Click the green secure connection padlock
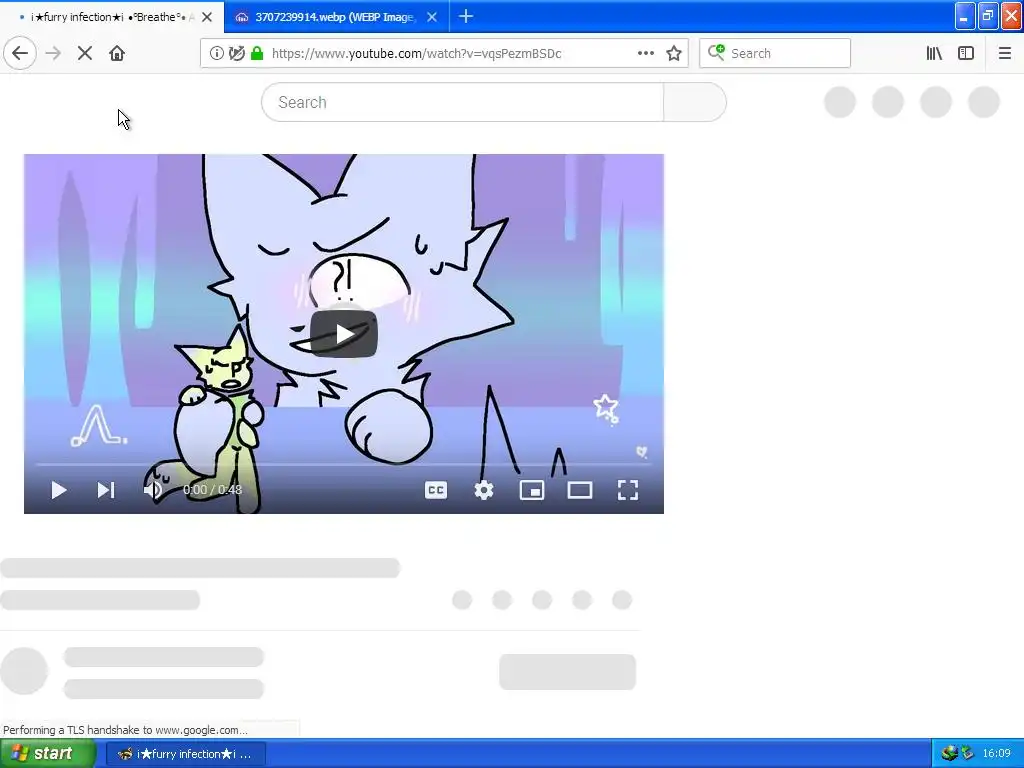 tap(257, 54)
